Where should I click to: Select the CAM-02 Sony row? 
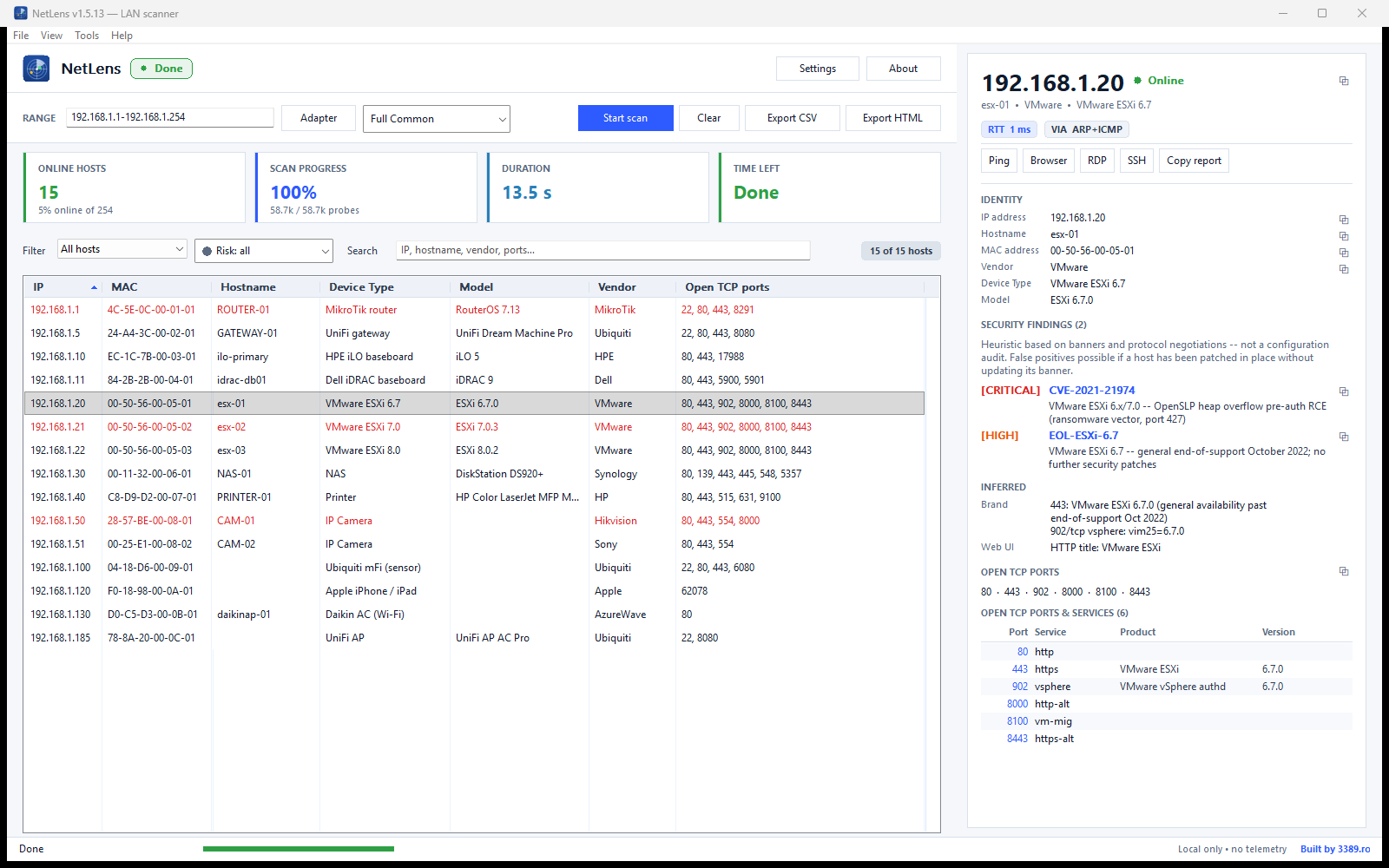[x=474, y=544]
